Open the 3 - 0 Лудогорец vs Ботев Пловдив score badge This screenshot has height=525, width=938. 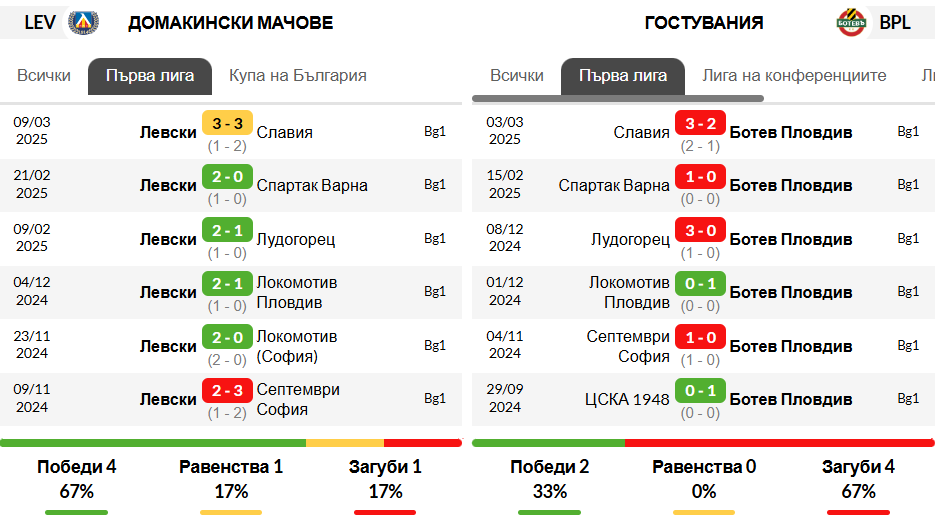[701, 230]
